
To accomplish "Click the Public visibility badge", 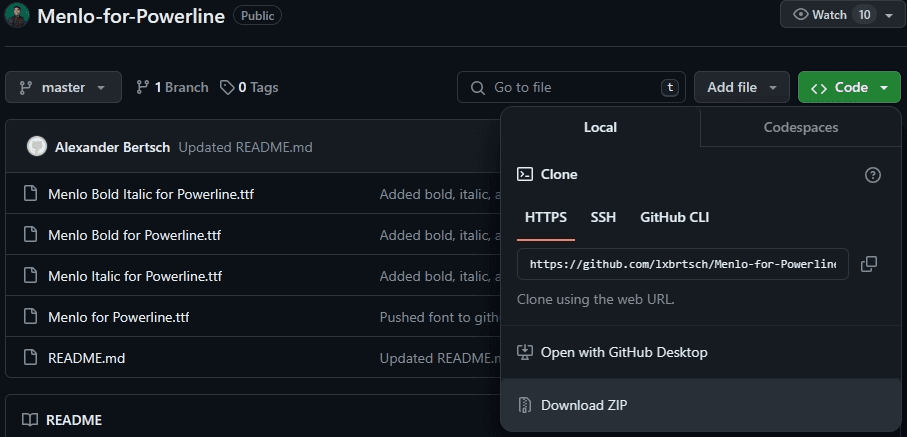I will (x=257, y=16).
